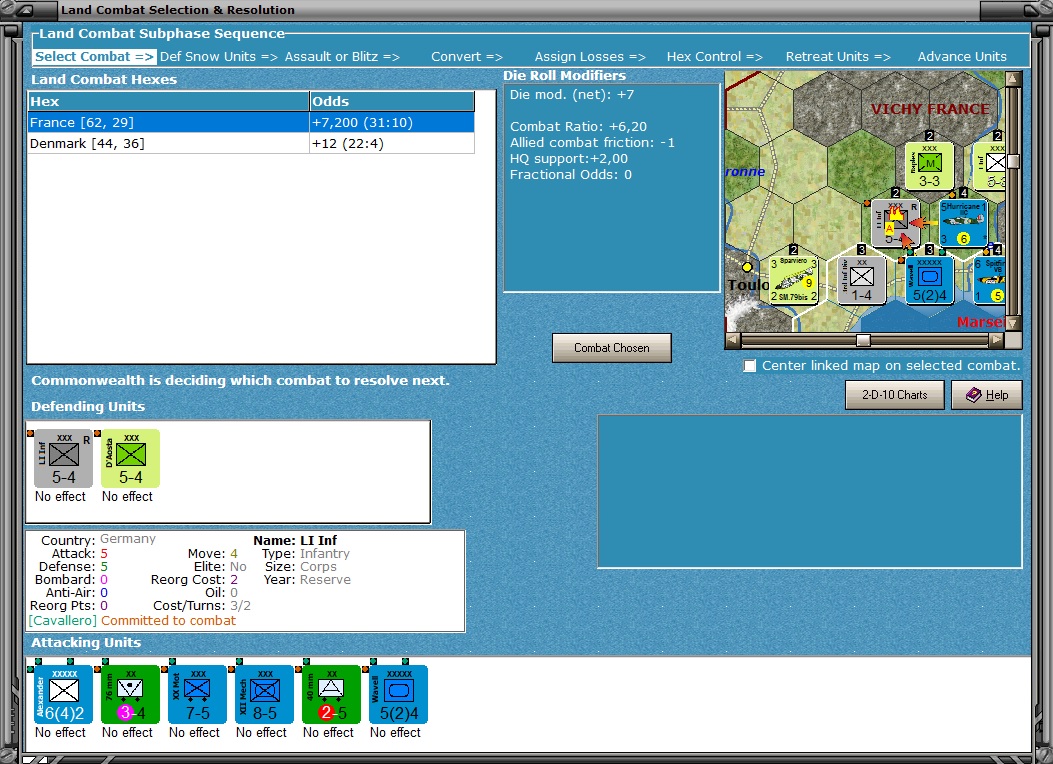This screenshot has height=764, width=1053.
Task: Click the burning combat hex on the mini map
Action: click(x=896, y=222)
